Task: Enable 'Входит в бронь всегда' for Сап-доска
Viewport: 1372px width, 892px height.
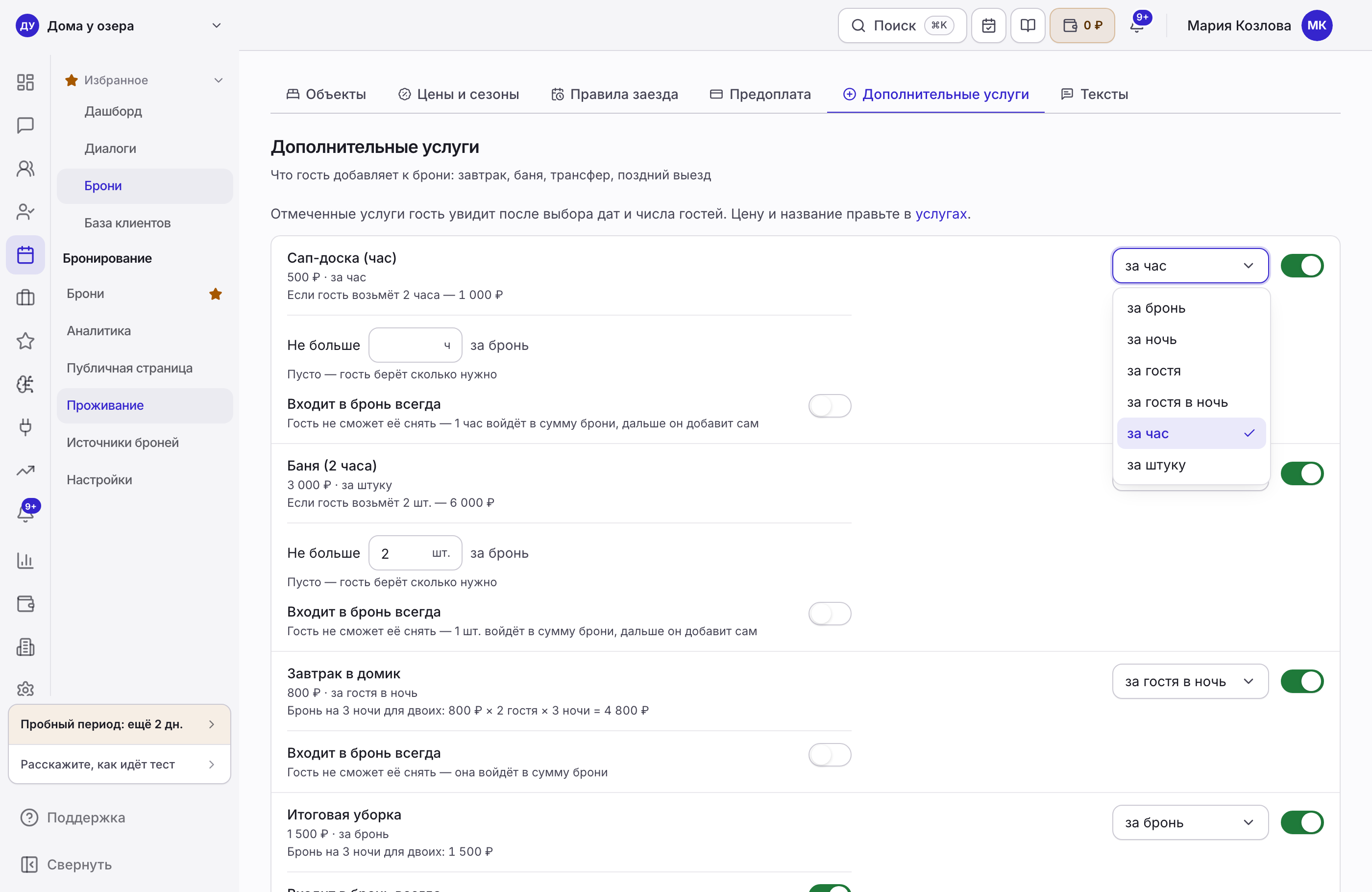Action: point(830,406)
